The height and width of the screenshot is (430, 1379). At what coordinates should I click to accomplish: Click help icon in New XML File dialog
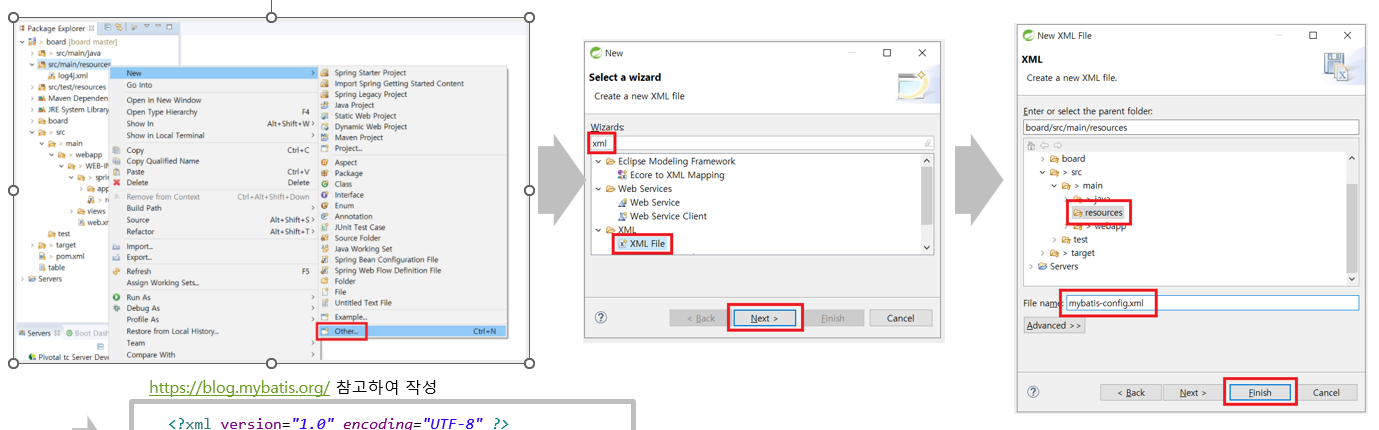click(1033, 392)
